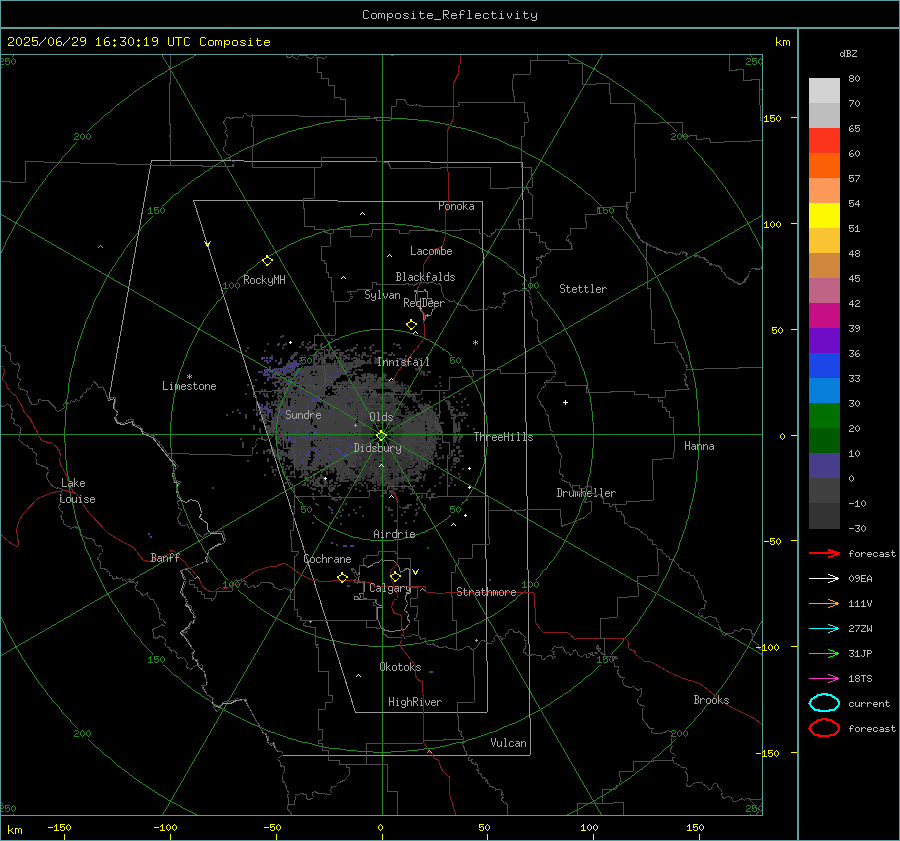Click the 2025/06/29 16:30:19 UTC Composite timestamp
This screenshot has height=841, width=900.
click(138, 42)
